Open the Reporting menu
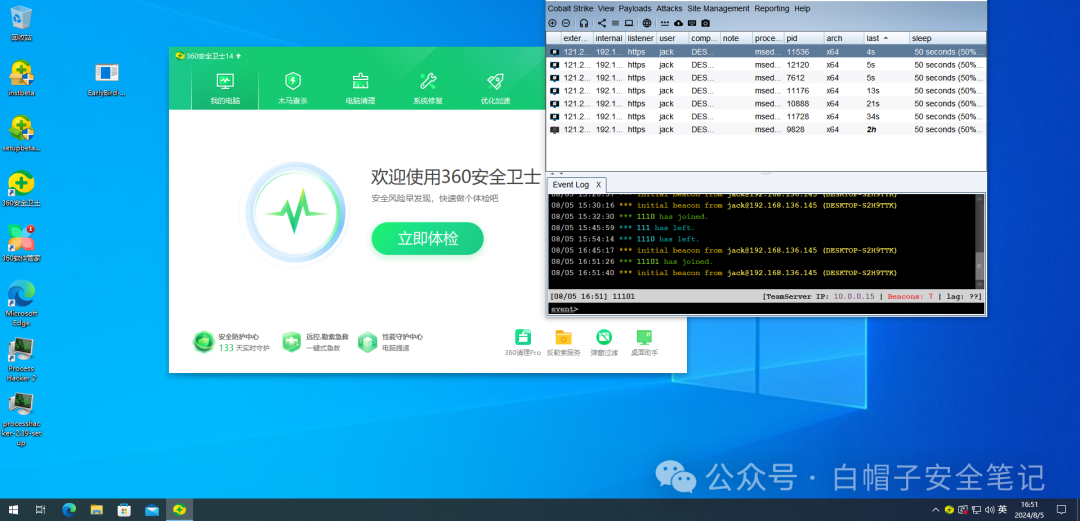This screenshot has height=521, width=1080. coord(771,9)
